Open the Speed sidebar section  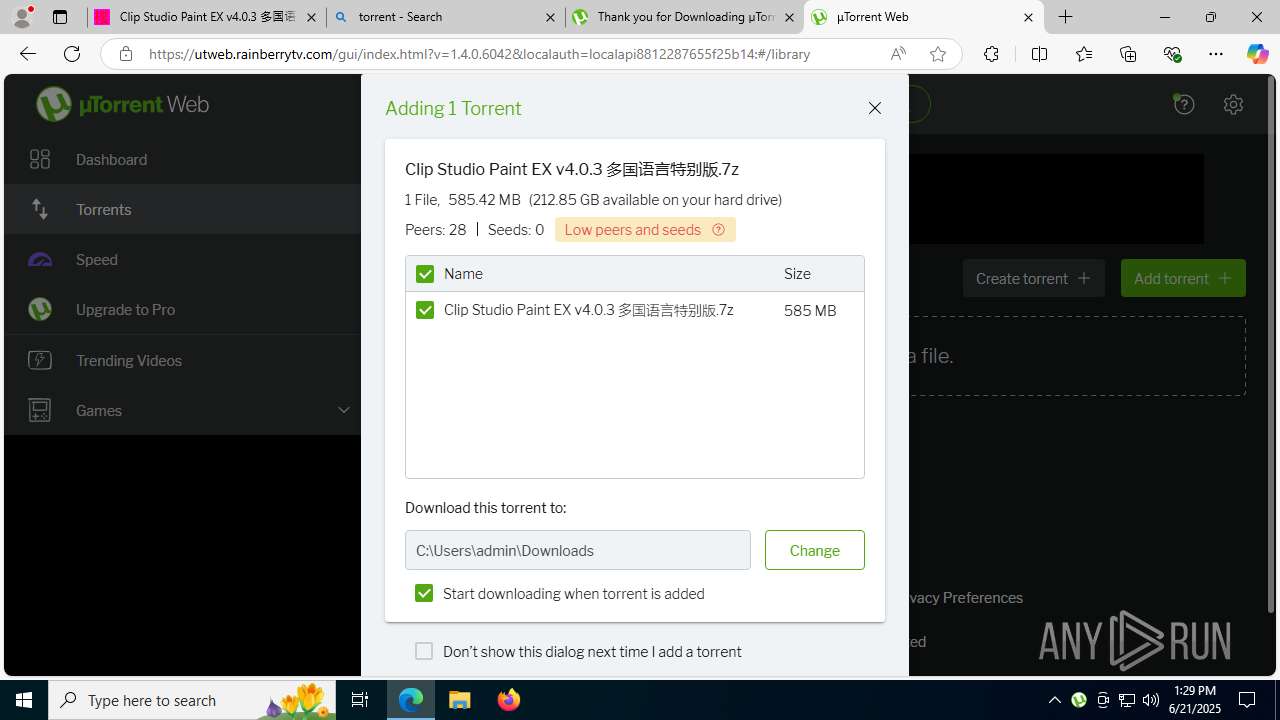pos(182,259)
